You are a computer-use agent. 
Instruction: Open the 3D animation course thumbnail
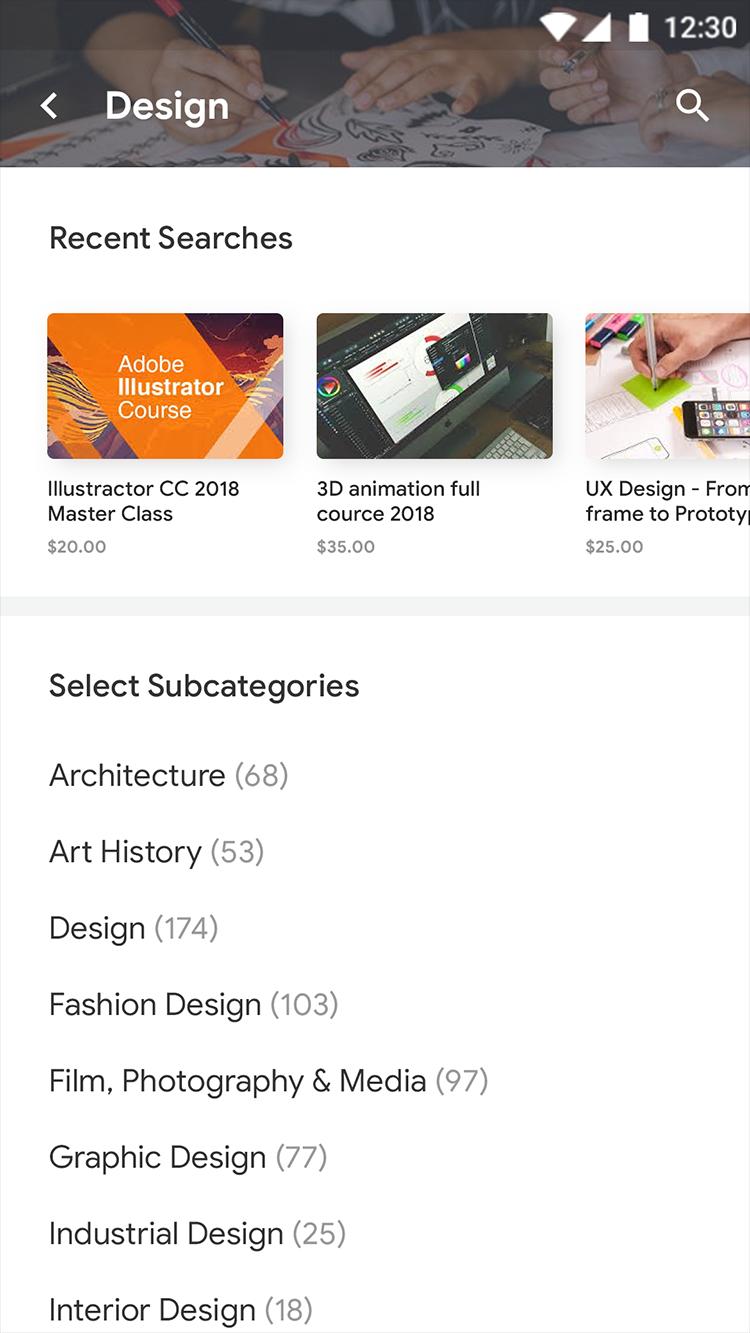click(434, 386)
